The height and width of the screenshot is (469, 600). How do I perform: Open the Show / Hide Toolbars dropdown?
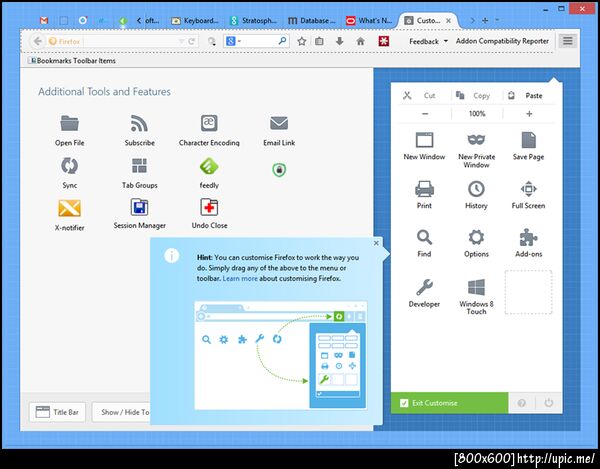click(x=121, y=412)
